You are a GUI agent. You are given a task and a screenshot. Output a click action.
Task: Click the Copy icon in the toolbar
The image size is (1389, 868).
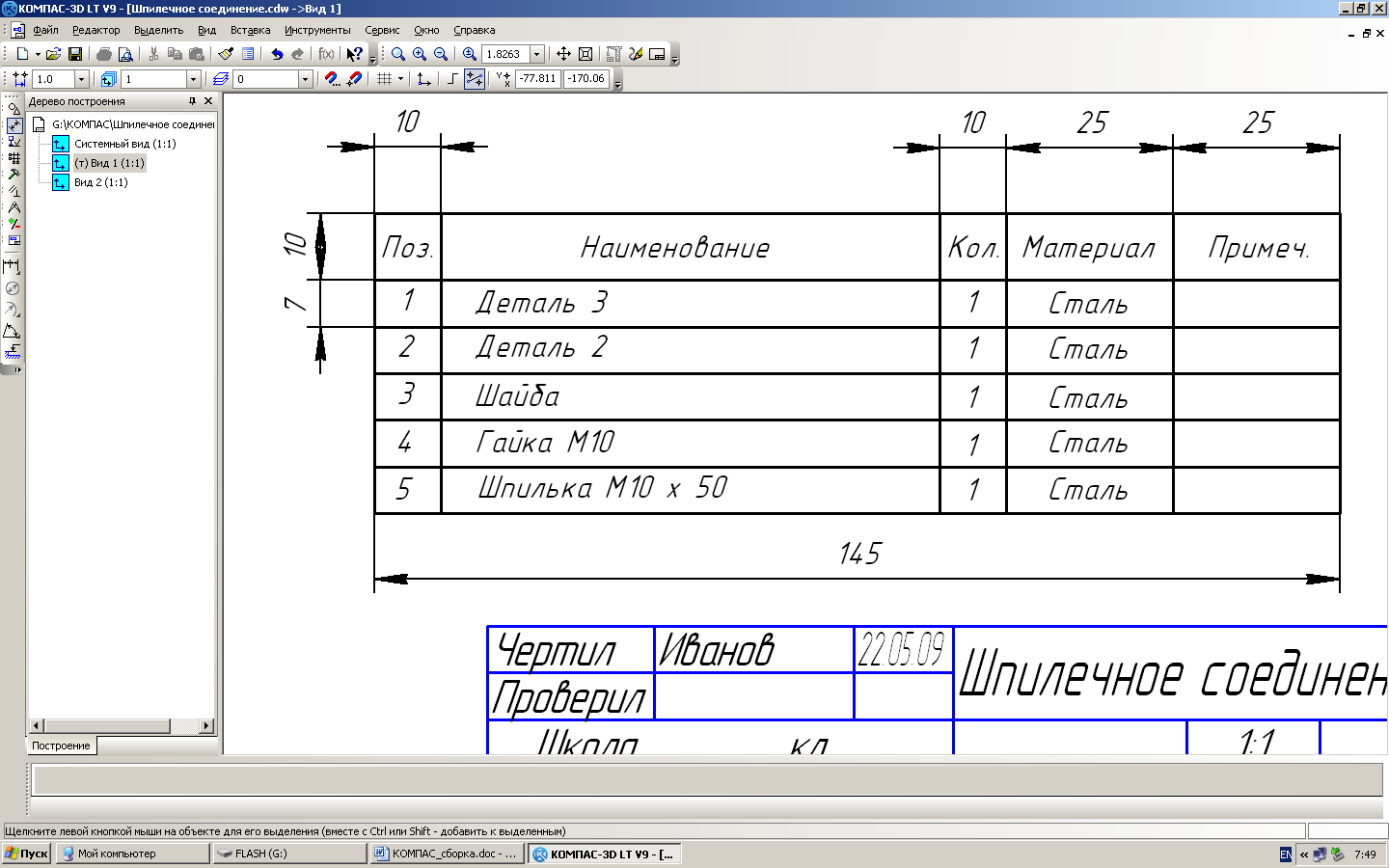(x=175, y=54)
